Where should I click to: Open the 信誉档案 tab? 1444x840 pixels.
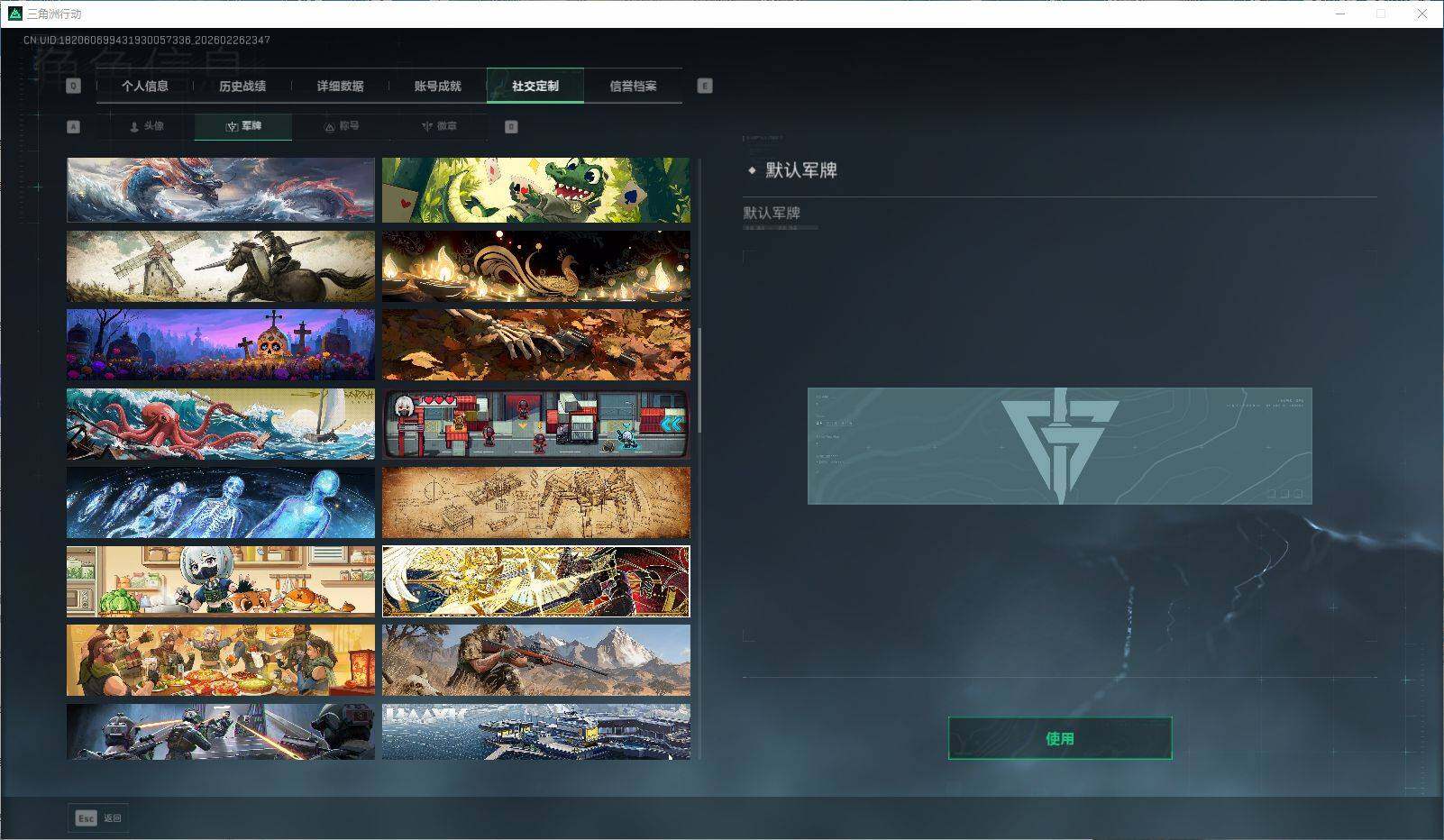coord(633,86)
